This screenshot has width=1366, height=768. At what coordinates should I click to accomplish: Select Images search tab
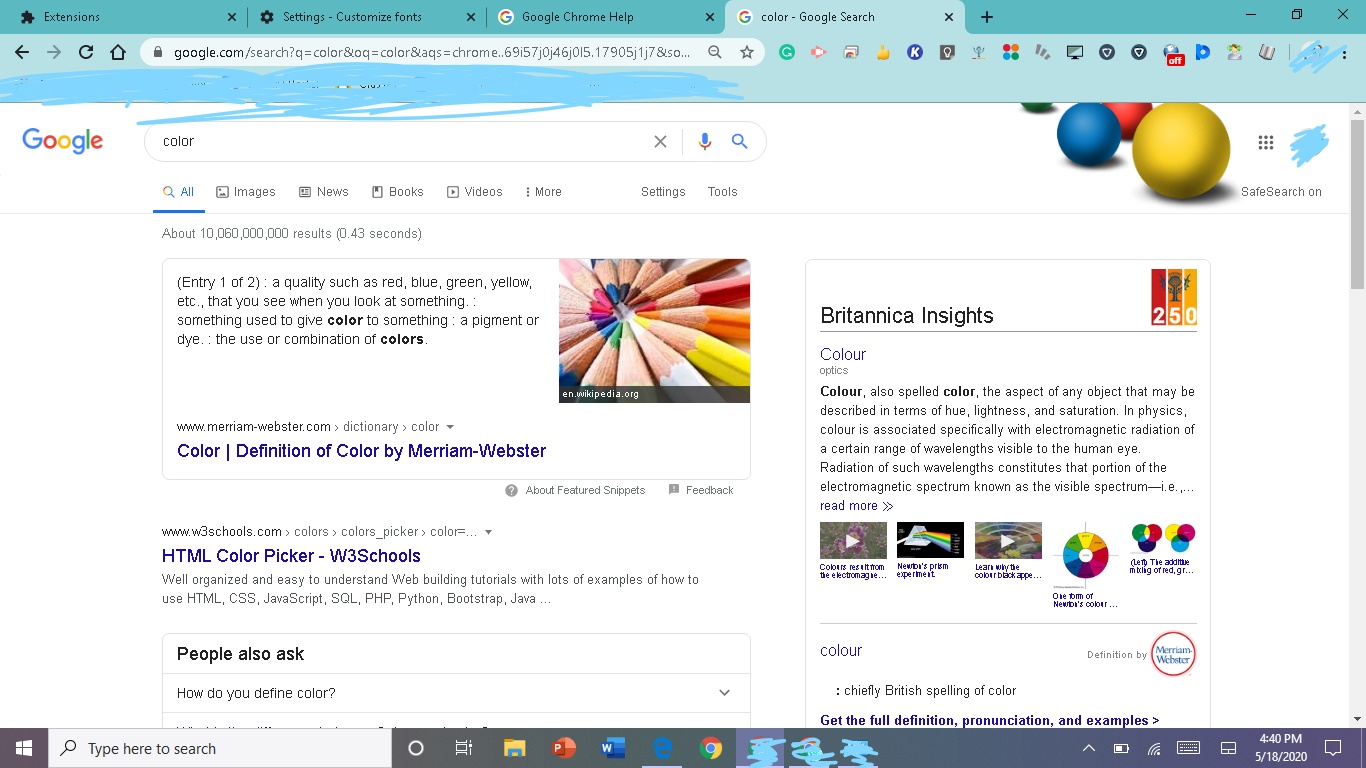pos(246,192)
